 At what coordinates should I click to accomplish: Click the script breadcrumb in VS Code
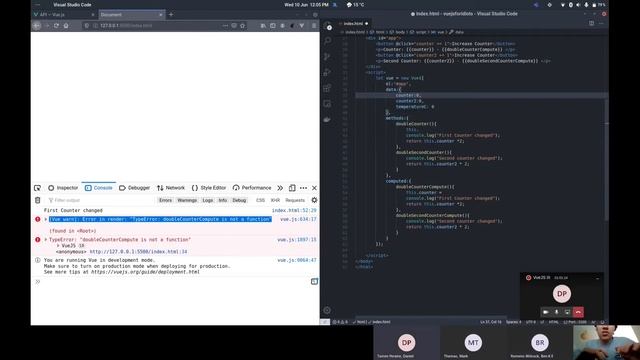pyautogui.click(x=419, y=32)
